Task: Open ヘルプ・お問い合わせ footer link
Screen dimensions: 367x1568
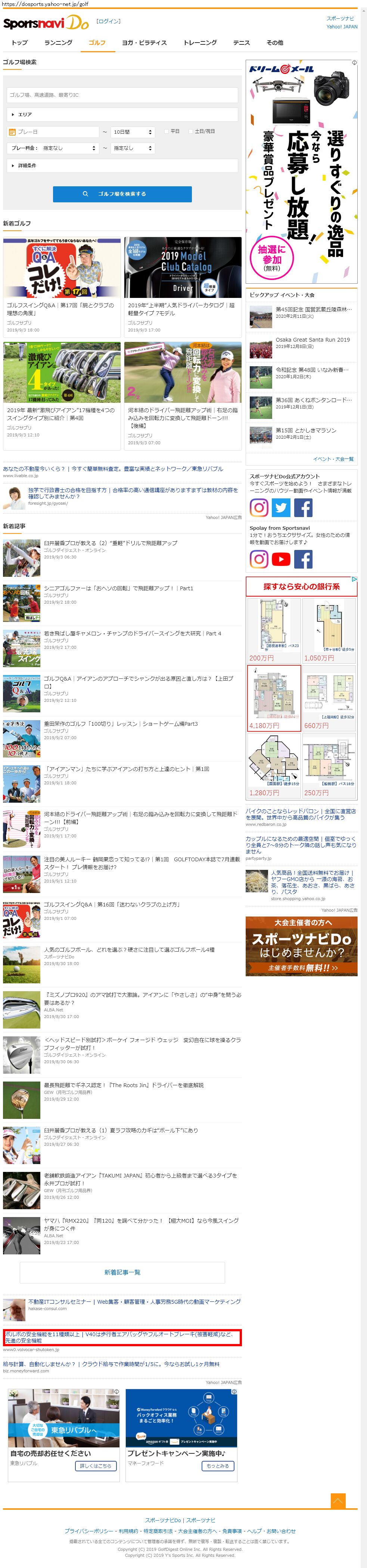Action: (271, 1530)
